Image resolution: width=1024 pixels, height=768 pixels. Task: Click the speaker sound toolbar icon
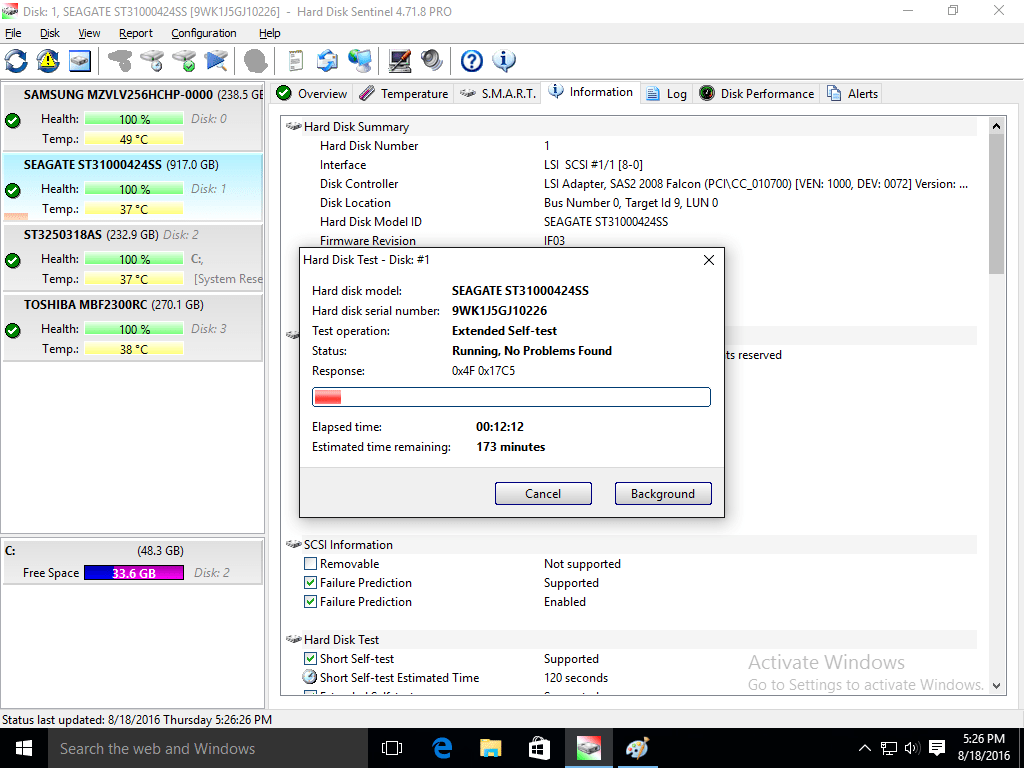pos(432,61)
